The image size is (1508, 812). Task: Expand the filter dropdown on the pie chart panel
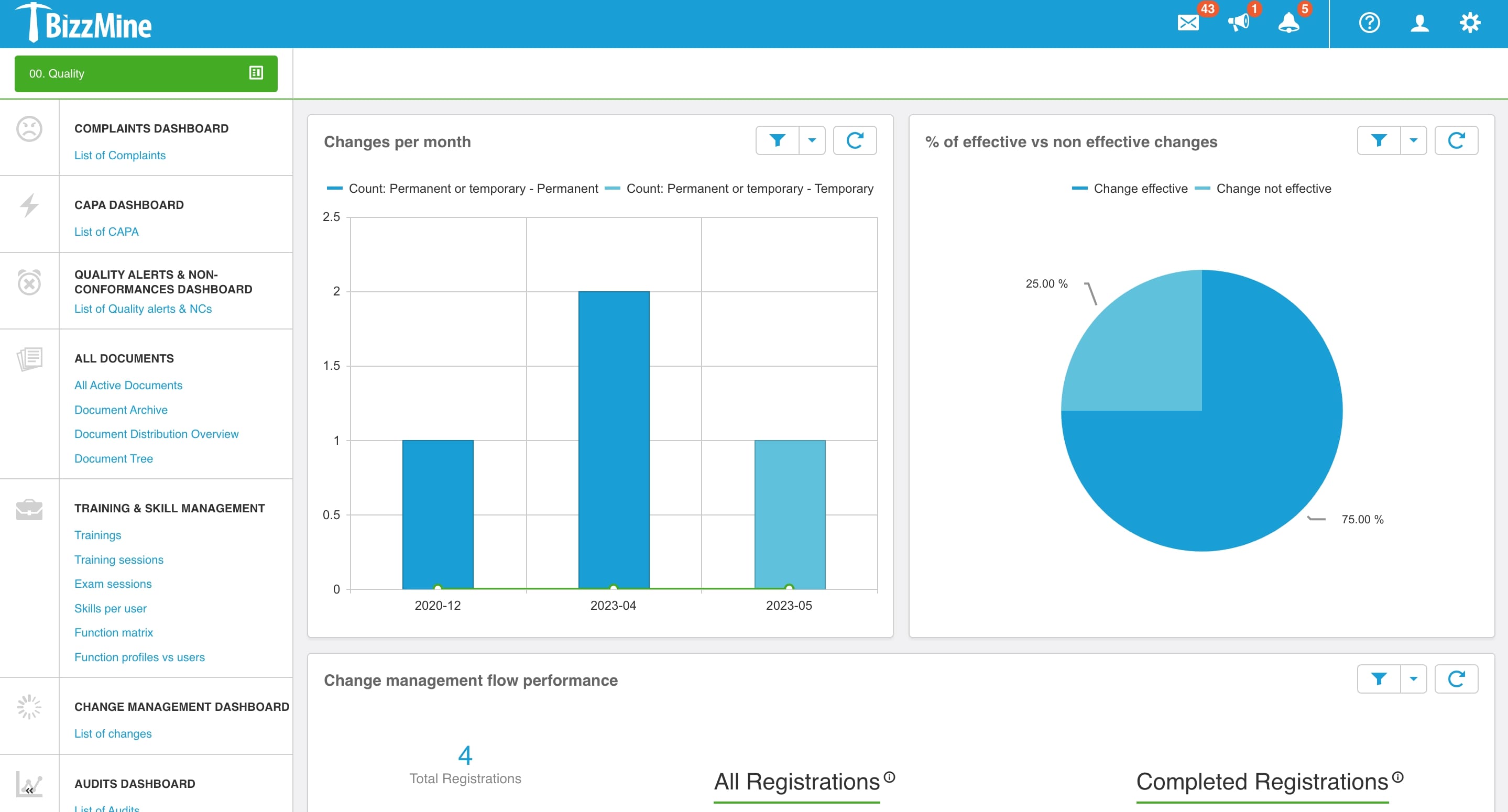pyautogui.click(x=1413, y=140)
